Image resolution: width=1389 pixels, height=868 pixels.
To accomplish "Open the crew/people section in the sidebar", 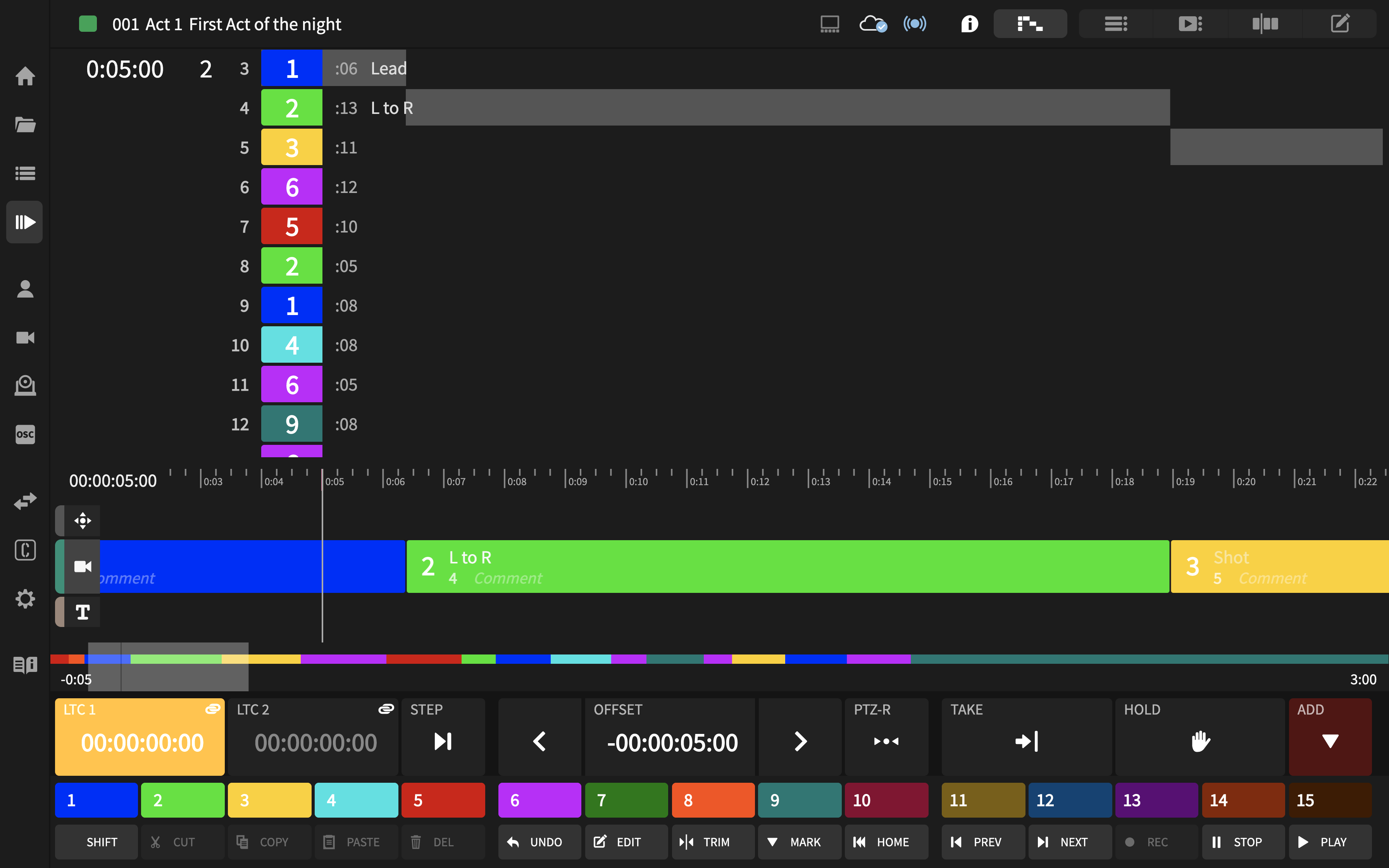I will [x=25, y=289].
